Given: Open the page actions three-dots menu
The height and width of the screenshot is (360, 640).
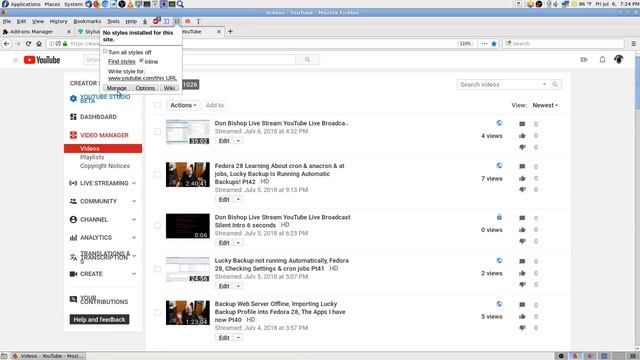Looking at the screenshot, I should click(x=484, y=43).
